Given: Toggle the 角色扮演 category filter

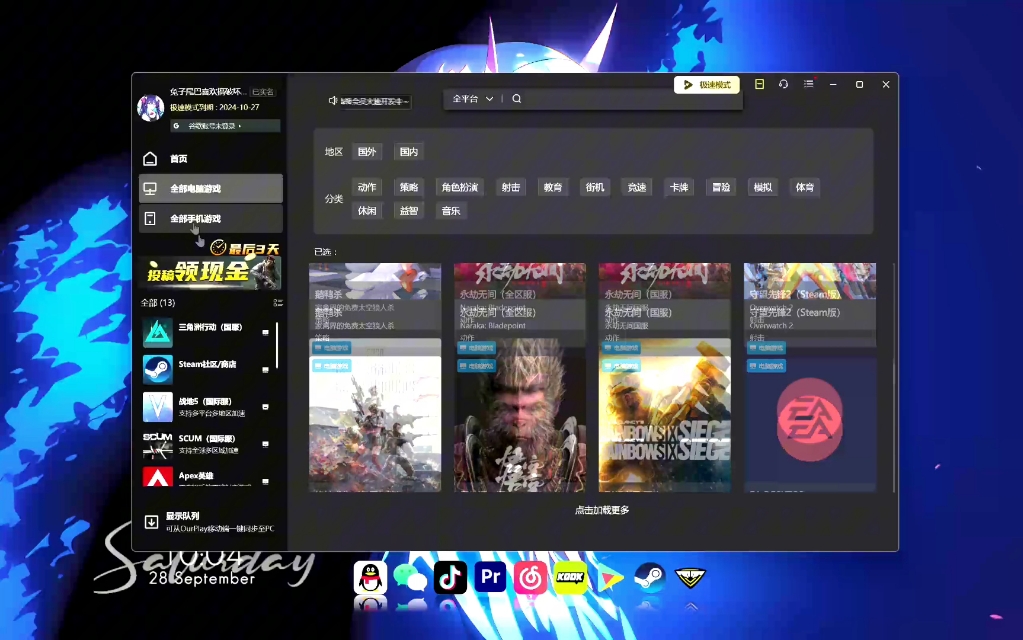Looking at the screenshot, I should 459,187.
